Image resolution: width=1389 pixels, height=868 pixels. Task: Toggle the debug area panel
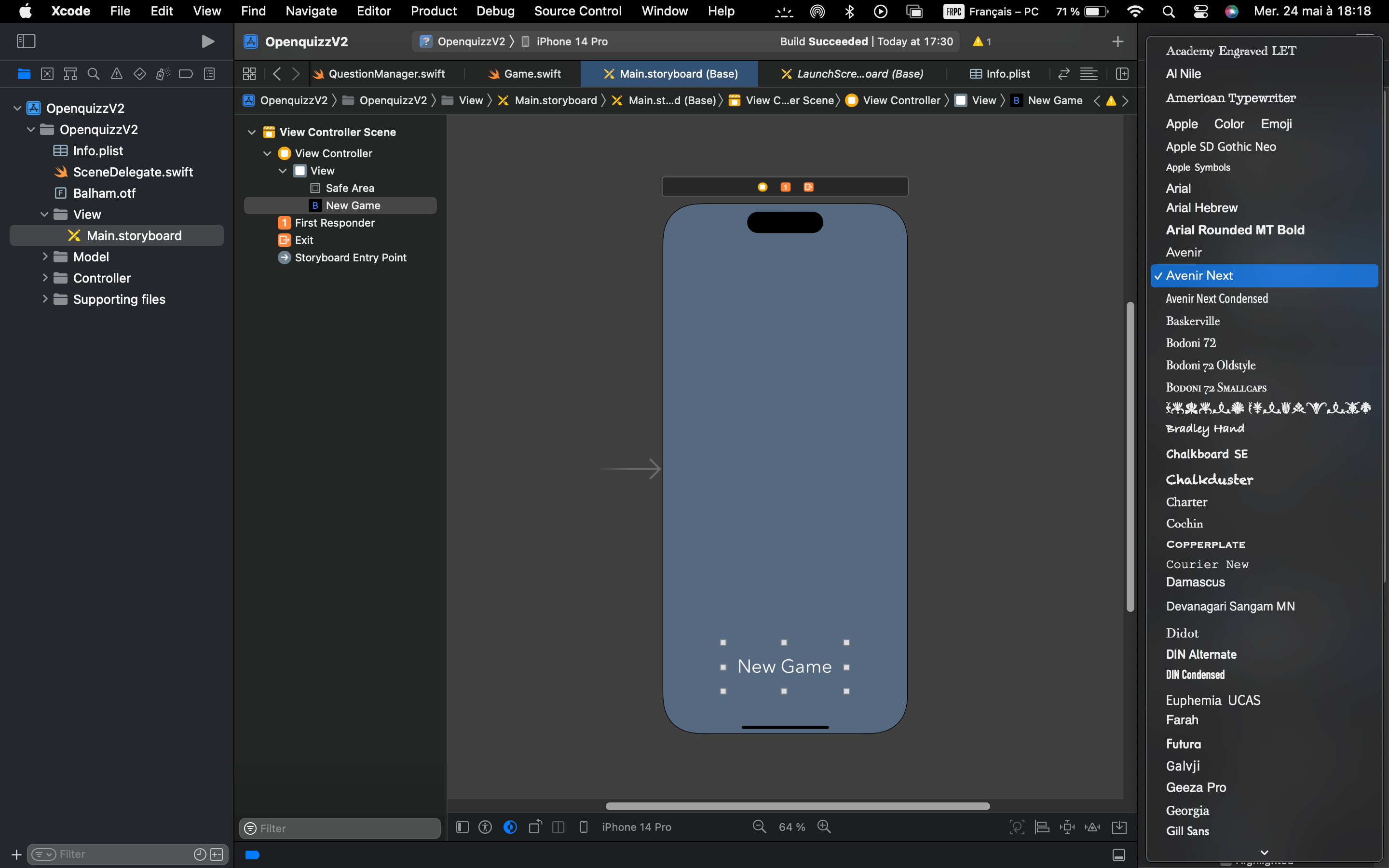[1118, 855]
